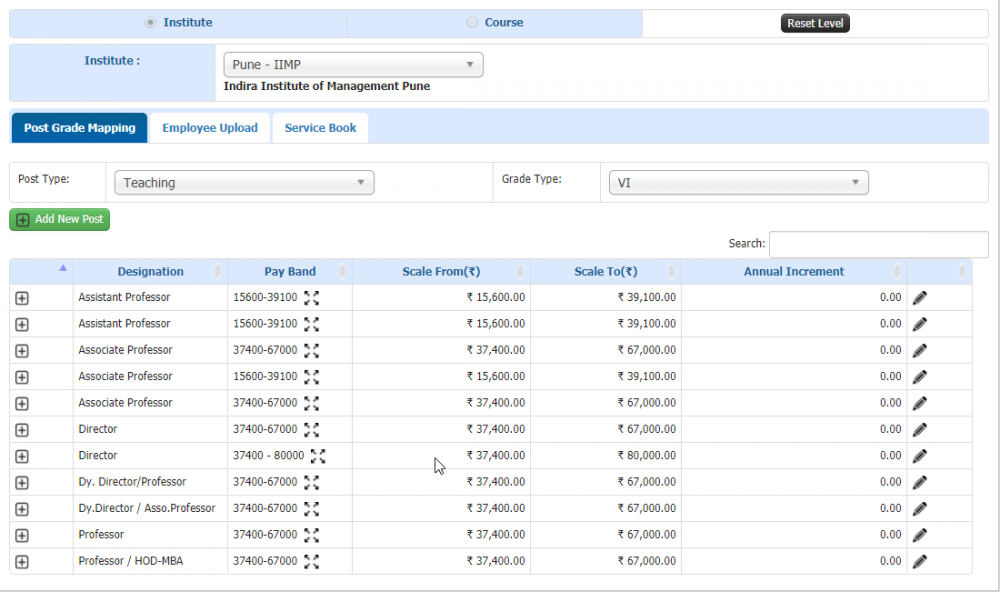Screen dimensions: 1000x592
Task: Open the edit pencil for Director 37400 - 80000
Action: point(920,456)
